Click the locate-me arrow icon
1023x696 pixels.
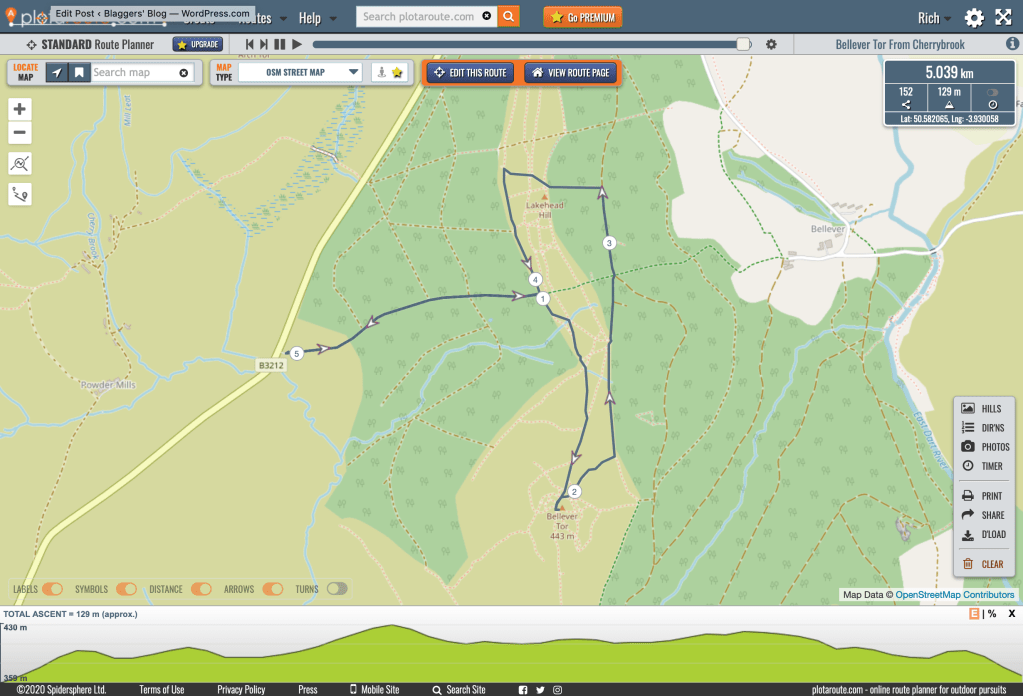pyautogui.click(x=57, y=73)
